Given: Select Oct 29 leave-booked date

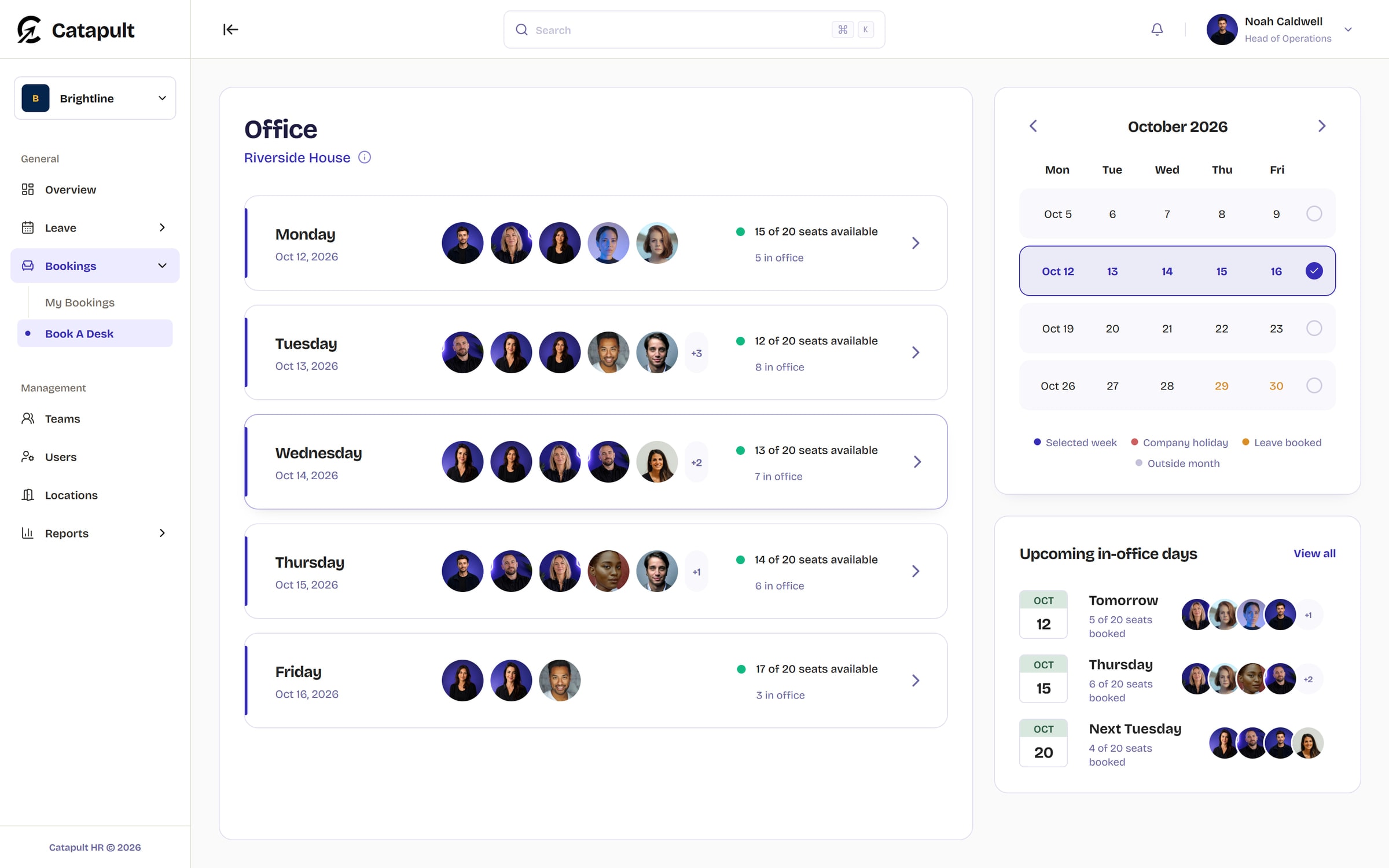Looking at the screenshot, I should 1221,386.
